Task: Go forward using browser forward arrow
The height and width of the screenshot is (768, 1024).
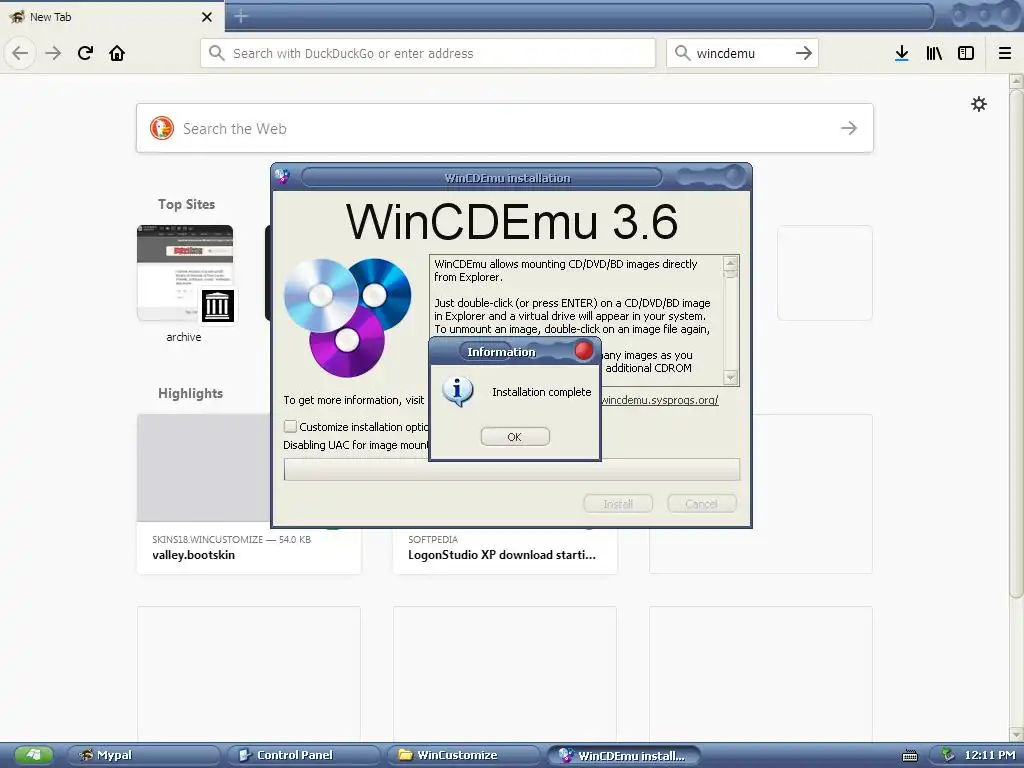Action: (x=53, y=53)
